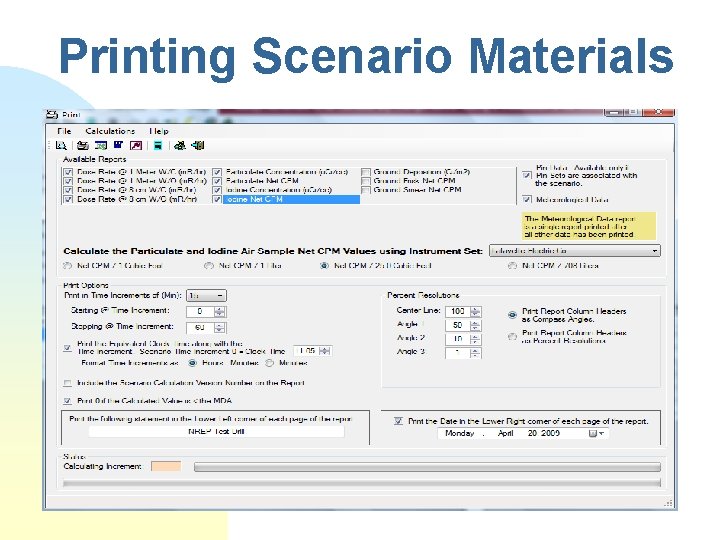This screenshot has height=540, width=720.
Task: Click the Angle 3 spinner arrows
Action: (476, 353)
